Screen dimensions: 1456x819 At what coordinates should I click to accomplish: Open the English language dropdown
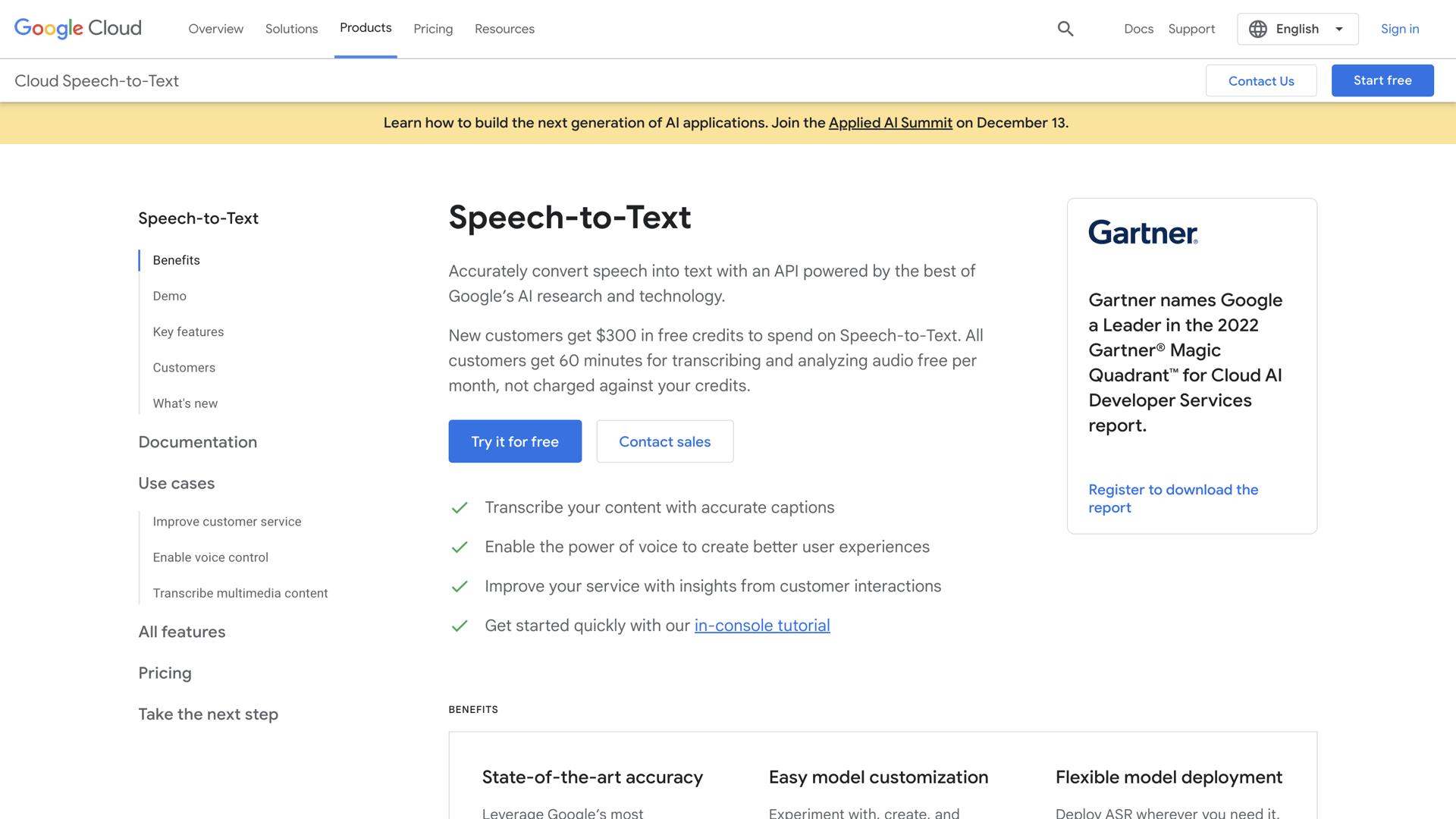1297,29
